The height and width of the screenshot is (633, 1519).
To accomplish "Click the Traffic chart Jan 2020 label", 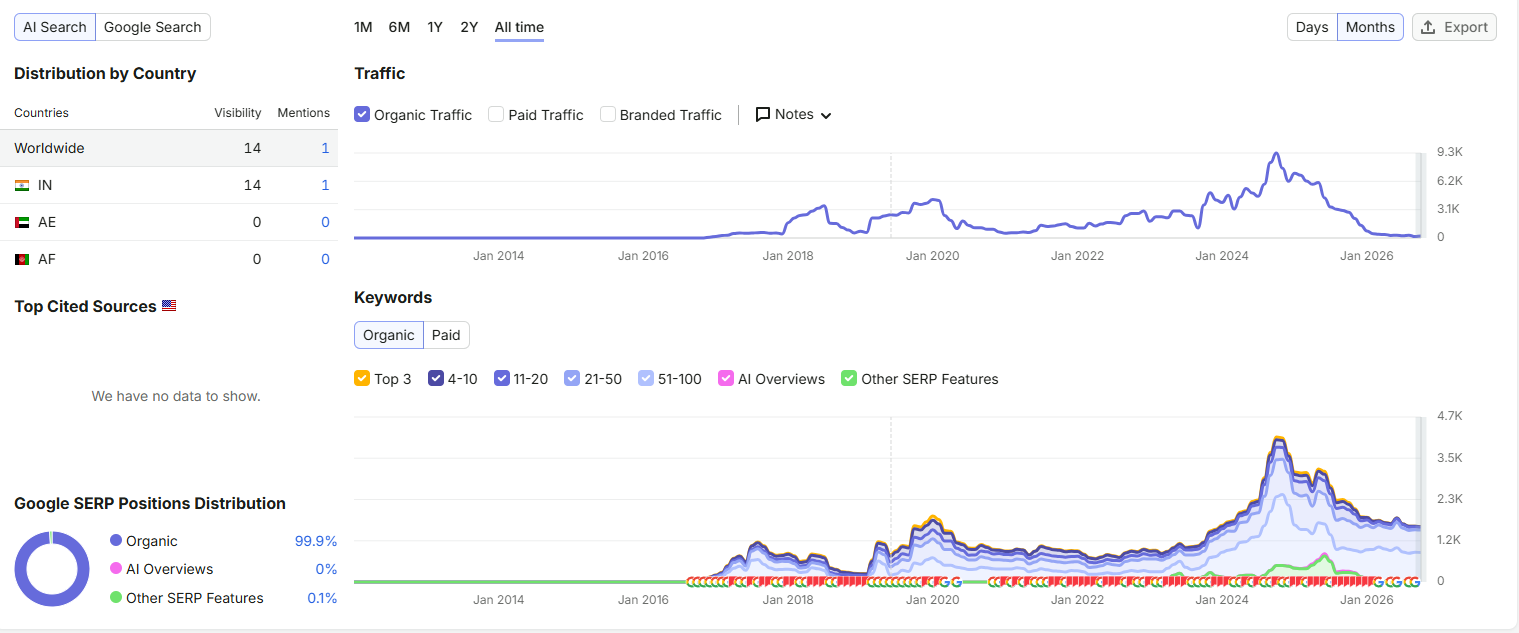I will (x=932, y=256).
